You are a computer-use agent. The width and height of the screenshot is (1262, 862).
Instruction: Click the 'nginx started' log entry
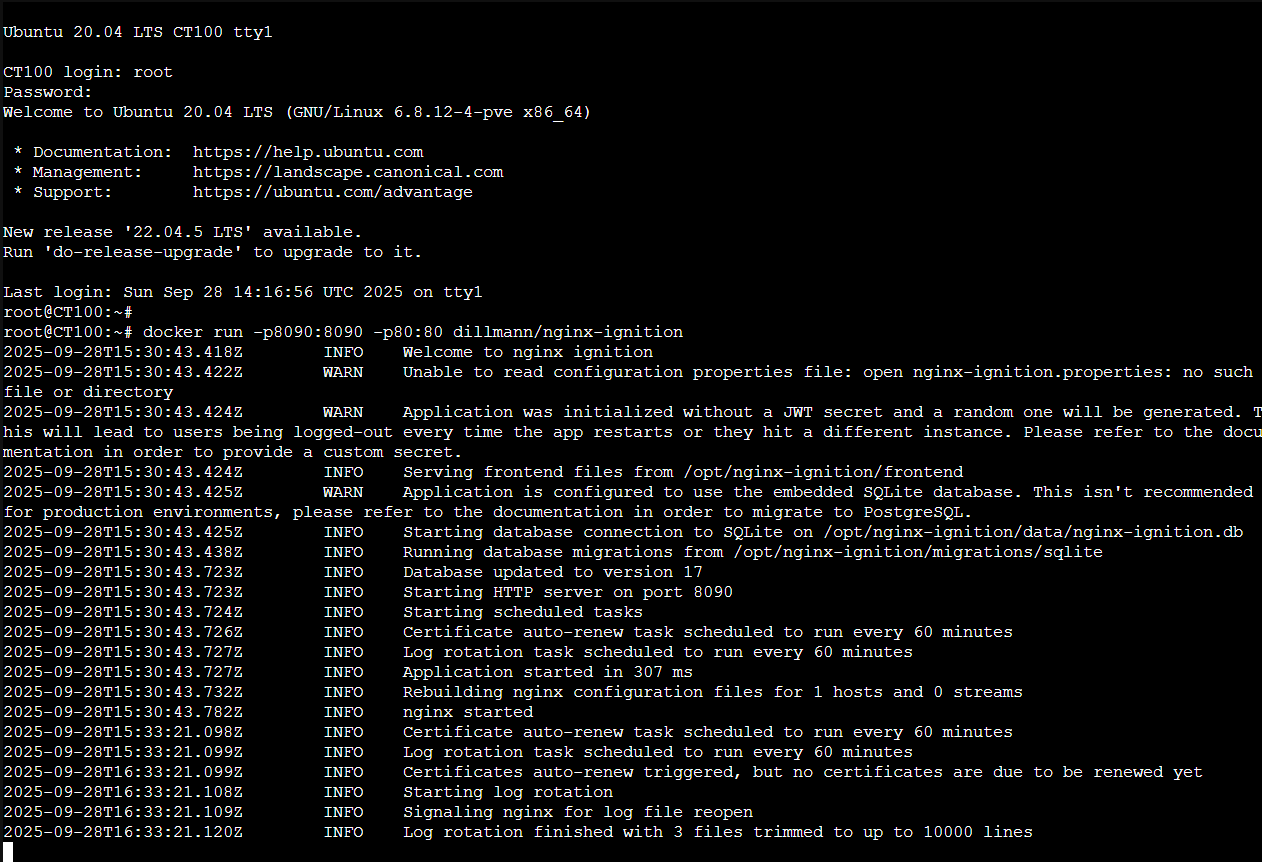coord(467,712)
